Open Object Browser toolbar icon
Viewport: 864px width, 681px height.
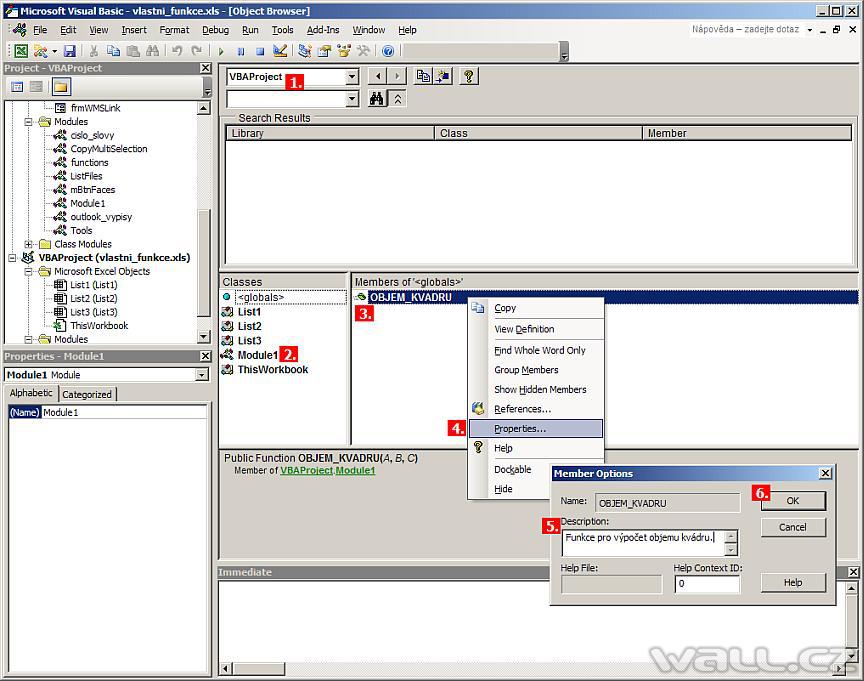tap(344, 51)
